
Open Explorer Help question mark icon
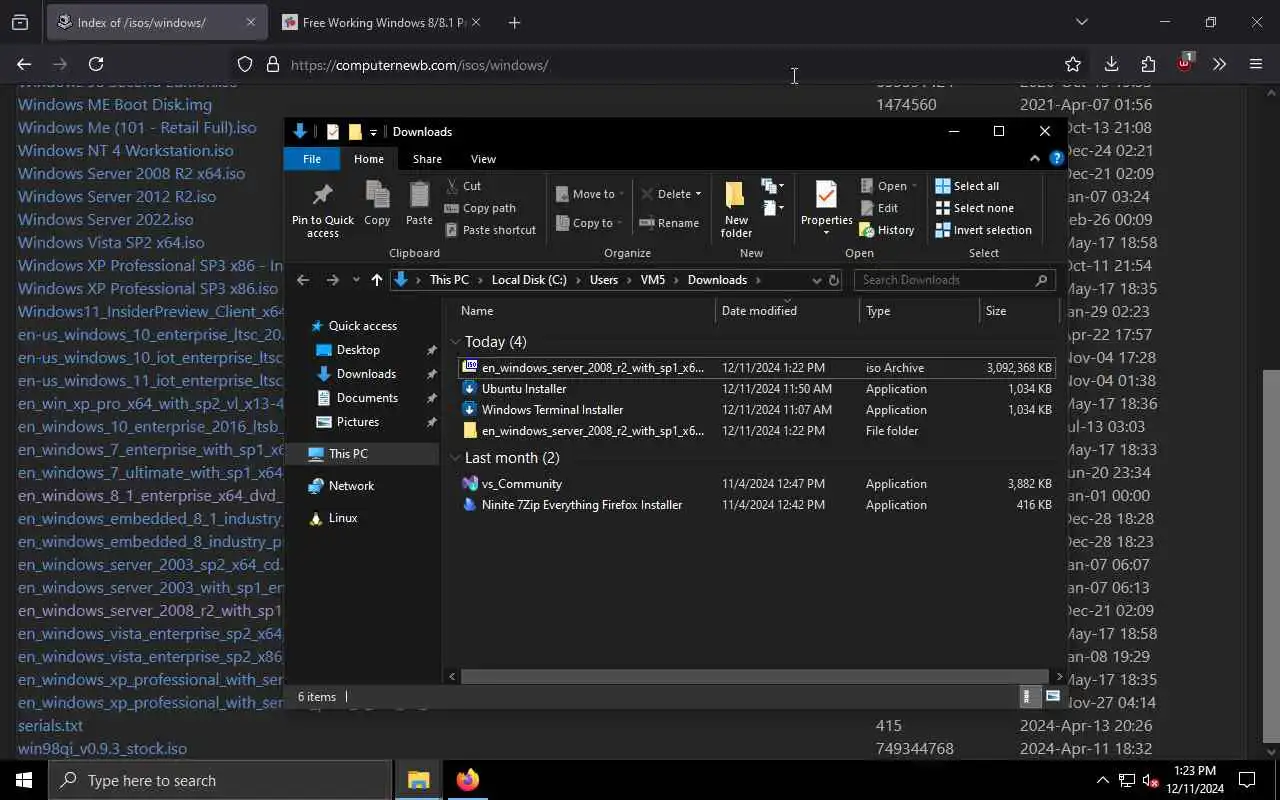tap(1056, 159)
